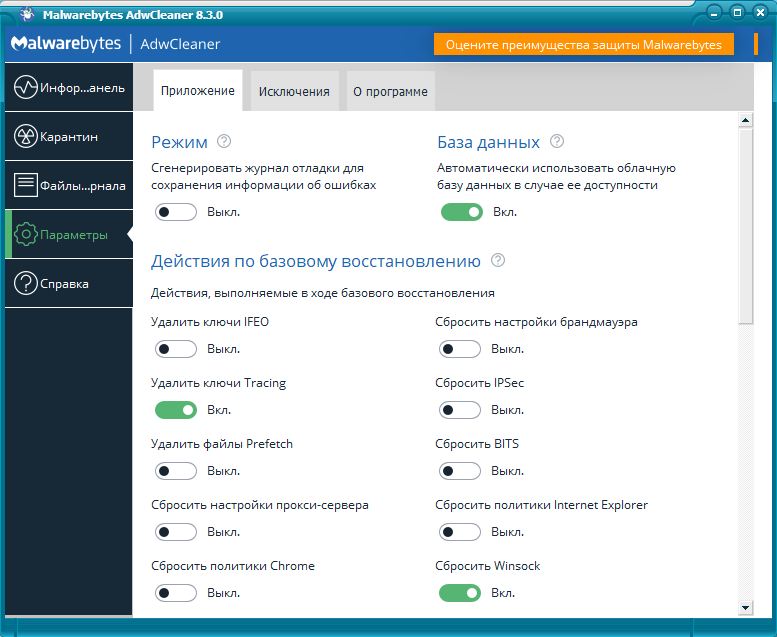Click help icon next to Действия по базовому восстановлению
The image size is (777, 637).
[x=498, y=261]
